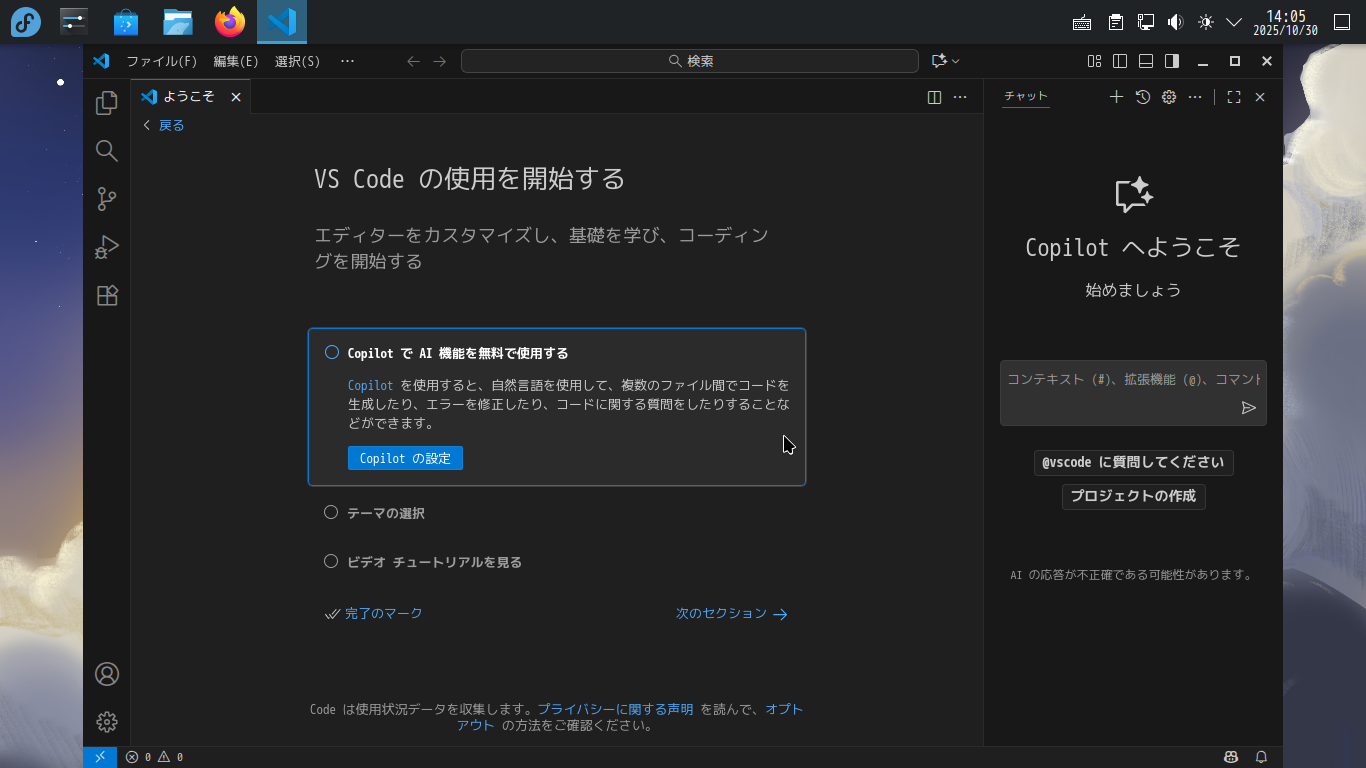Open the Copilot link in step description
This screenshot has width=1366, height=768.
click(x=371, y=385)
